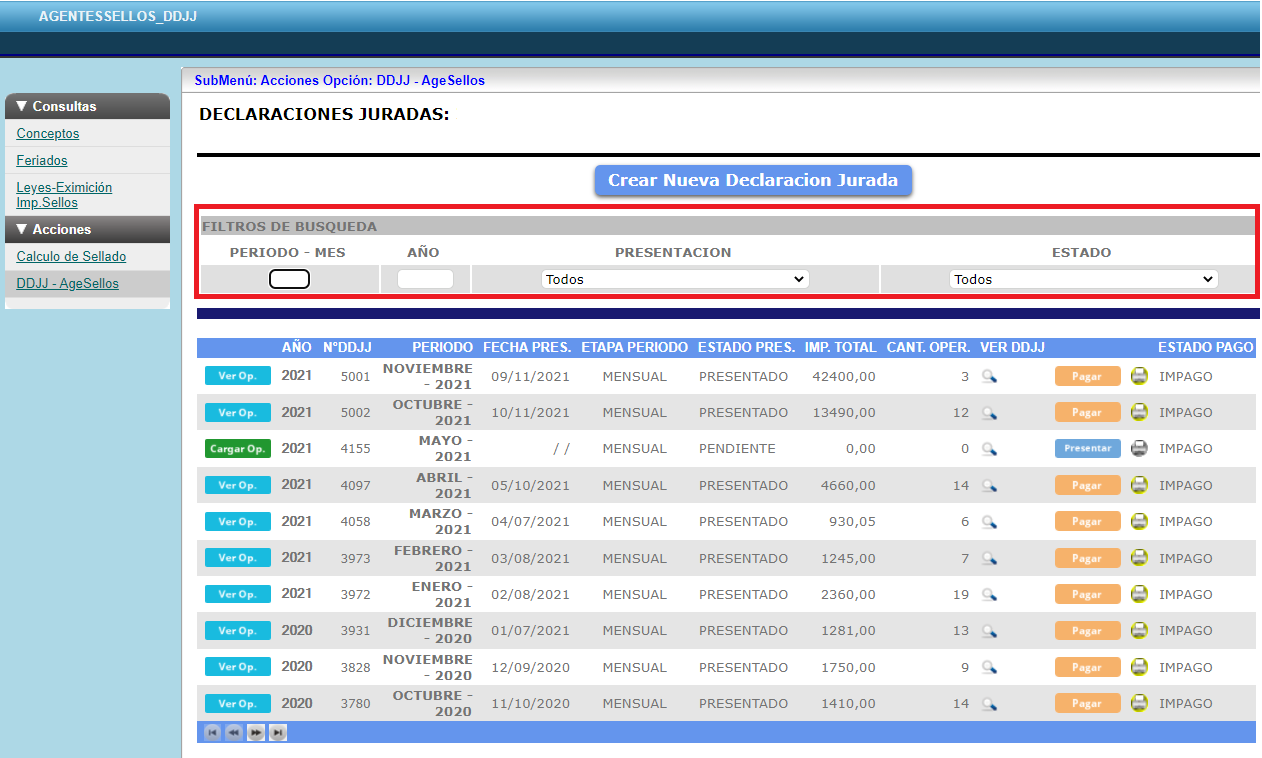
Task: Print DDJJ 3931 with printer icon
Action: tap(1139, 630)
